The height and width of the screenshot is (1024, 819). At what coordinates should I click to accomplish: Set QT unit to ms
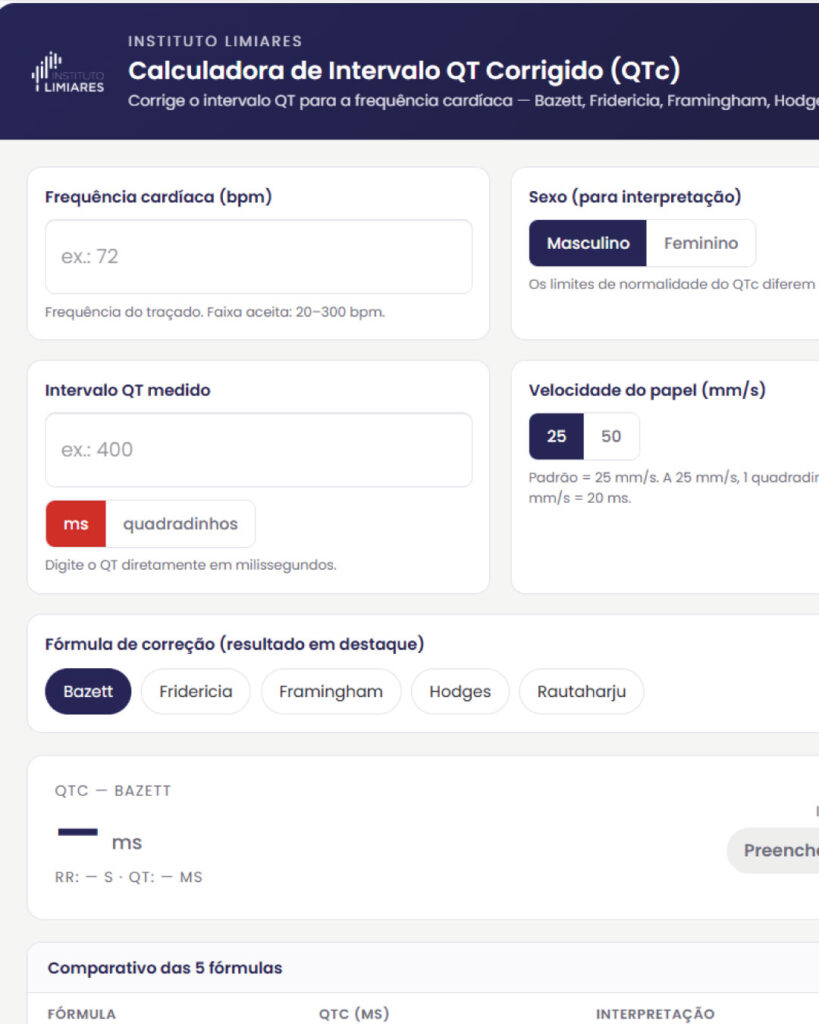(76, 524)
